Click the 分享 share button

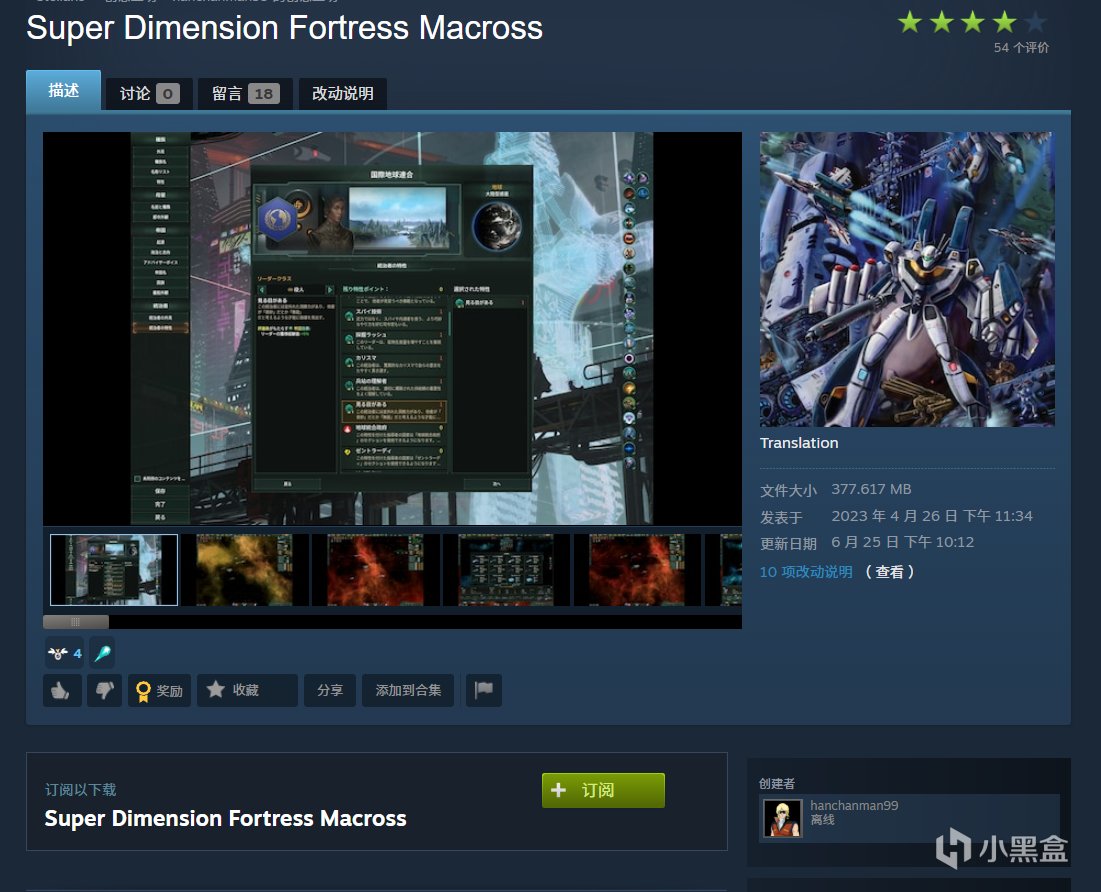click(330, 690)
